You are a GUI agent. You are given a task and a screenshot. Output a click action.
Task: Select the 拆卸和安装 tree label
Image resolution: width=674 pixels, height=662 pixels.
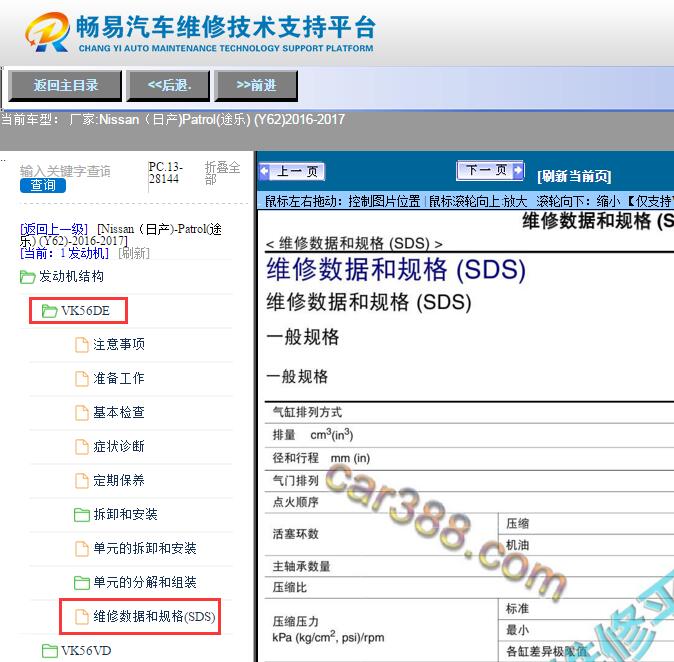[x=126, y=514]
